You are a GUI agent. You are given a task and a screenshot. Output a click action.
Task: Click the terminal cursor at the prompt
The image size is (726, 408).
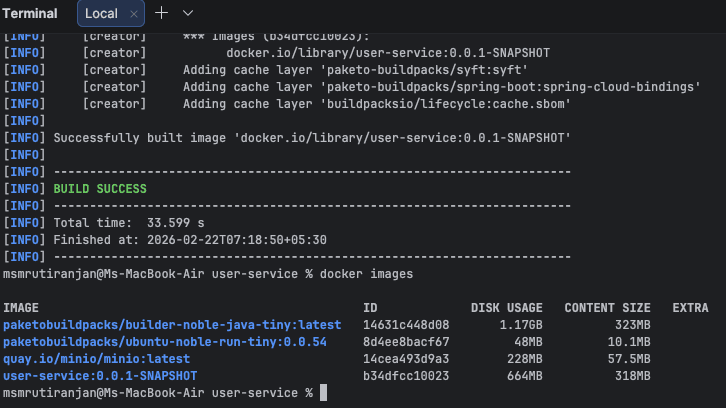coord(322,393)
